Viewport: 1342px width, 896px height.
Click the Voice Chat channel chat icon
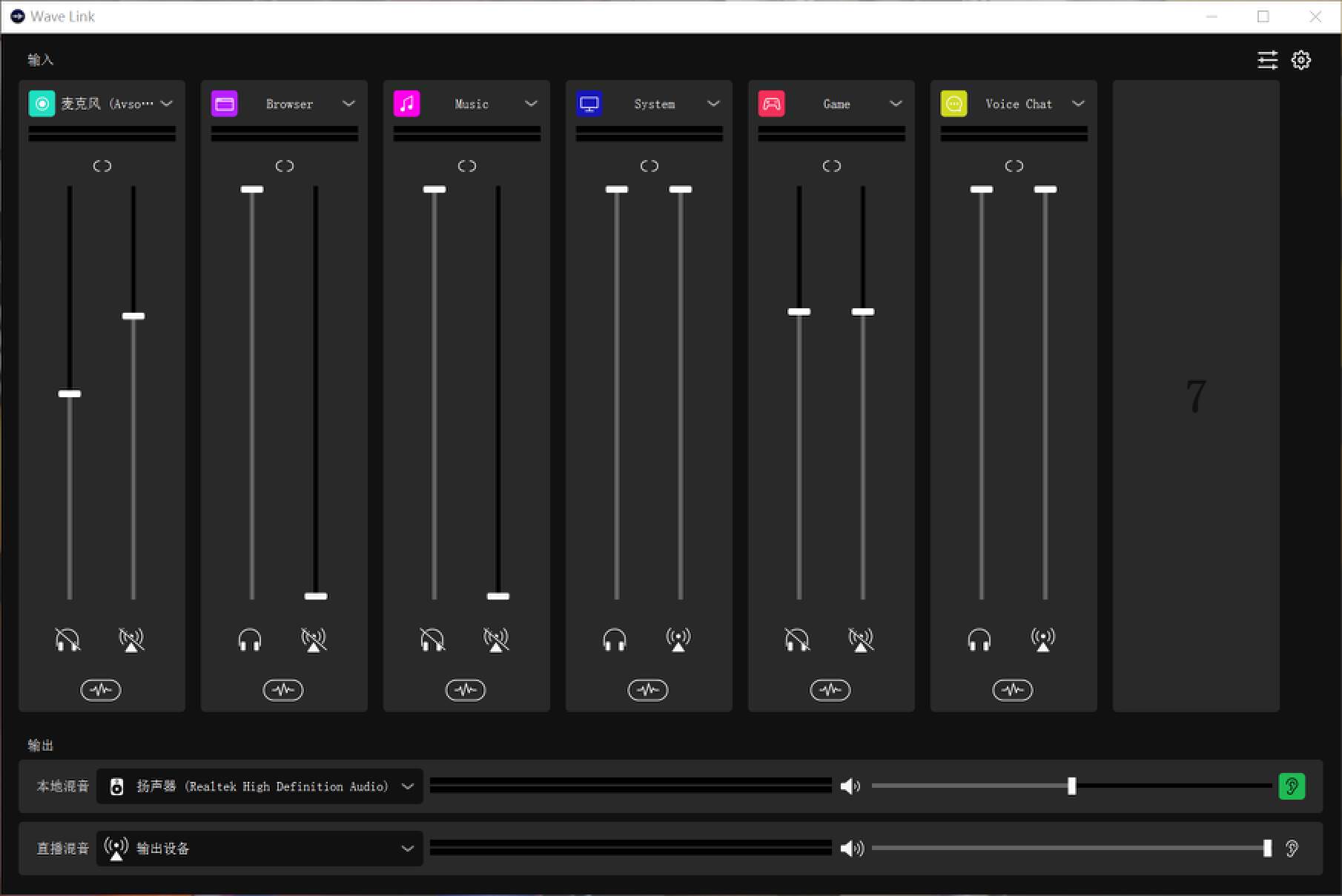coord(953,104)
